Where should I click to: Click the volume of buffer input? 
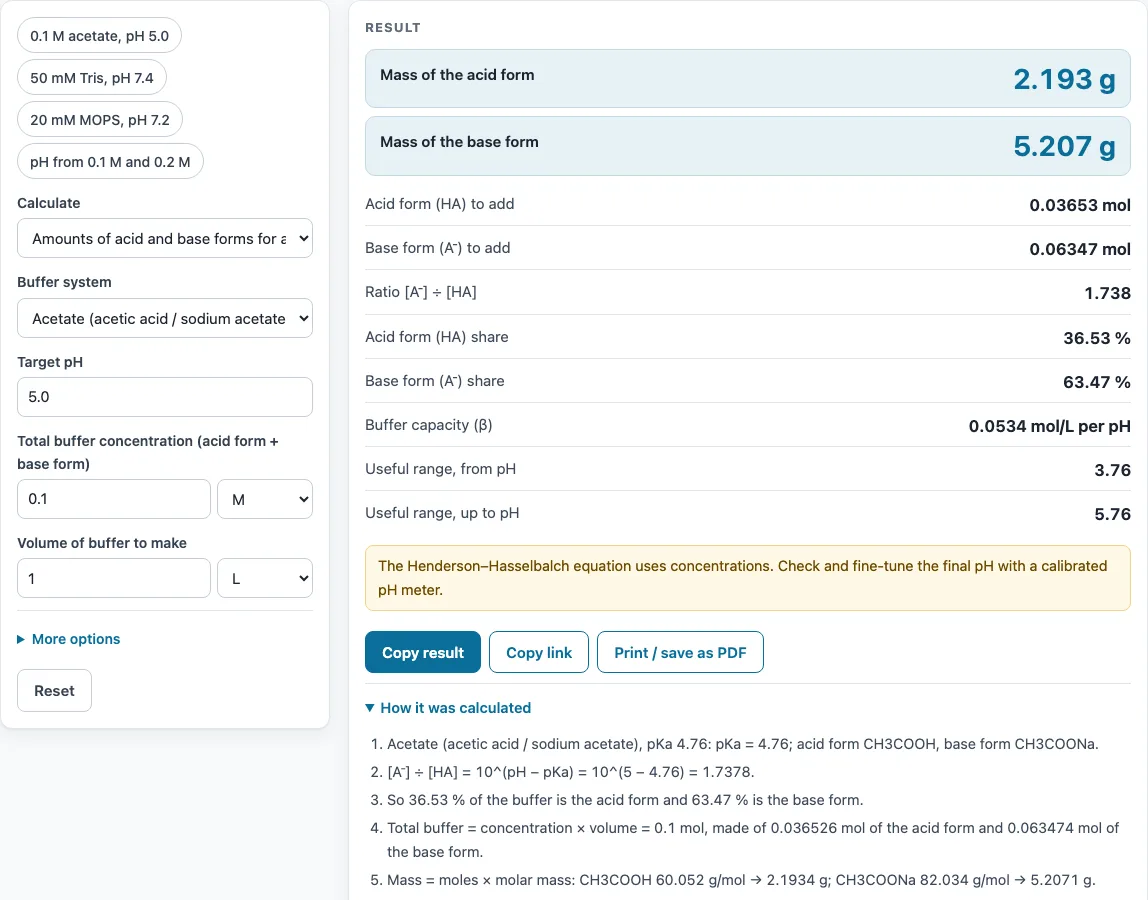click(113, 579)
